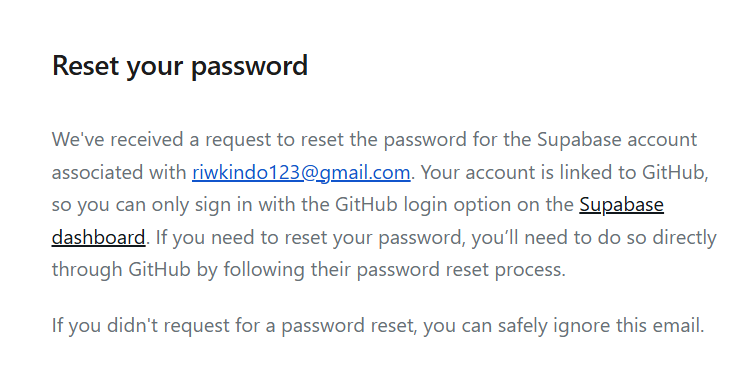Click the phrase password reset process
Image resolution: width=746 pixels, height=389 pixels.
click(x=461, y=270)
